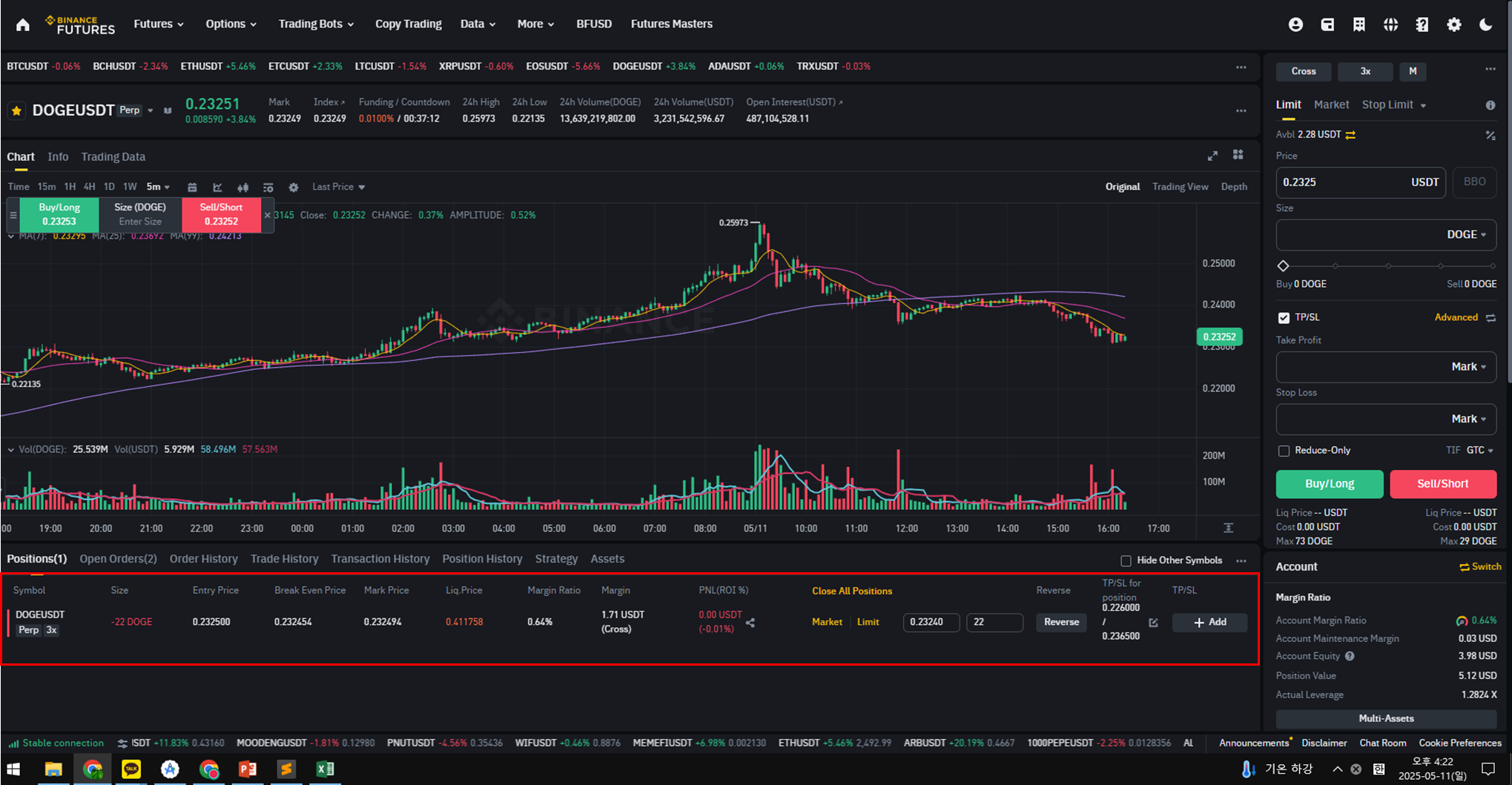This screenshot has width=1512, height=785.
Task: Adjust the 3x leverage button
Action: click(x=1365, y=71)
